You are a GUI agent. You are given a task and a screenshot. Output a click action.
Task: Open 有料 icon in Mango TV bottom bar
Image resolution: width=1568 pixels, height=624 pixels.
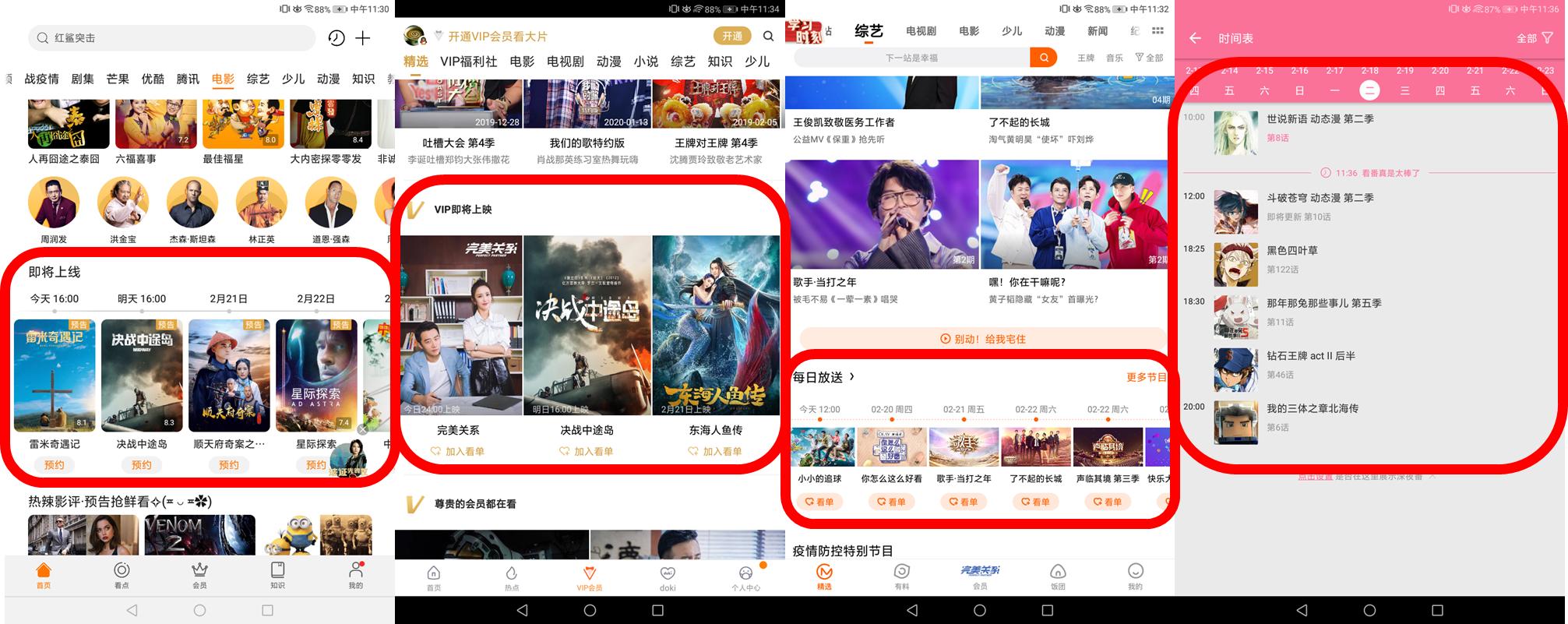[x=902, y=576]
